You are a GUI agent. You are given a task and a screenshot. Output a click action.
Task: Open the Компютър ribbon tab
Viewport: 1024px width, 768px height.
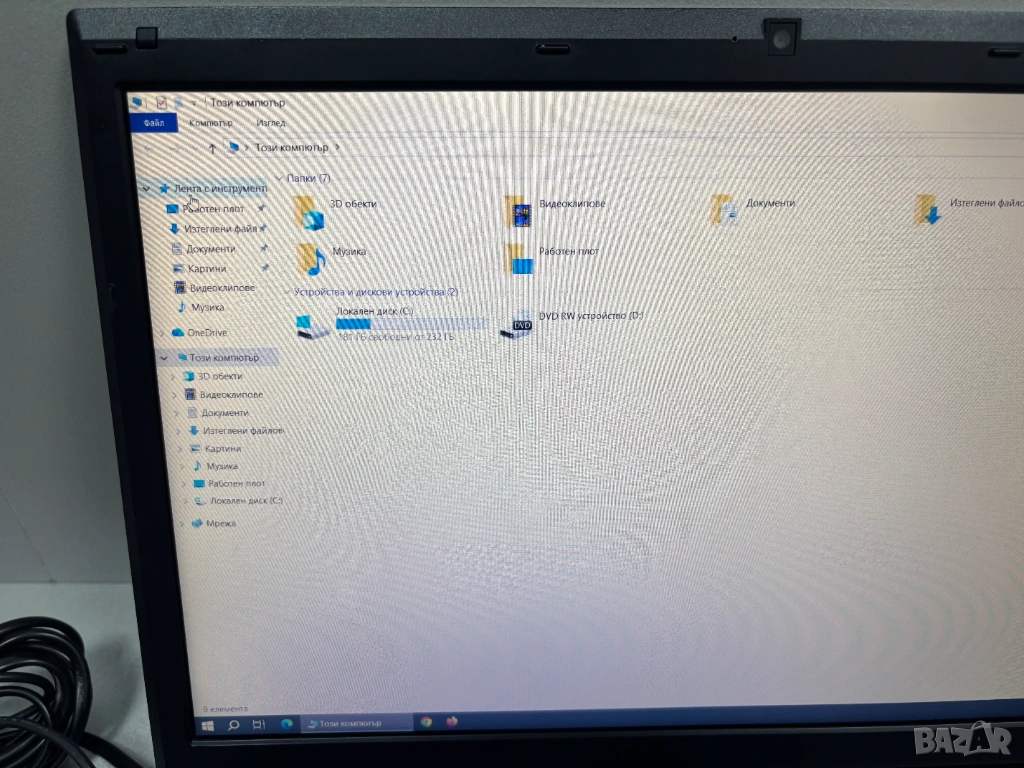coord(210,123)
